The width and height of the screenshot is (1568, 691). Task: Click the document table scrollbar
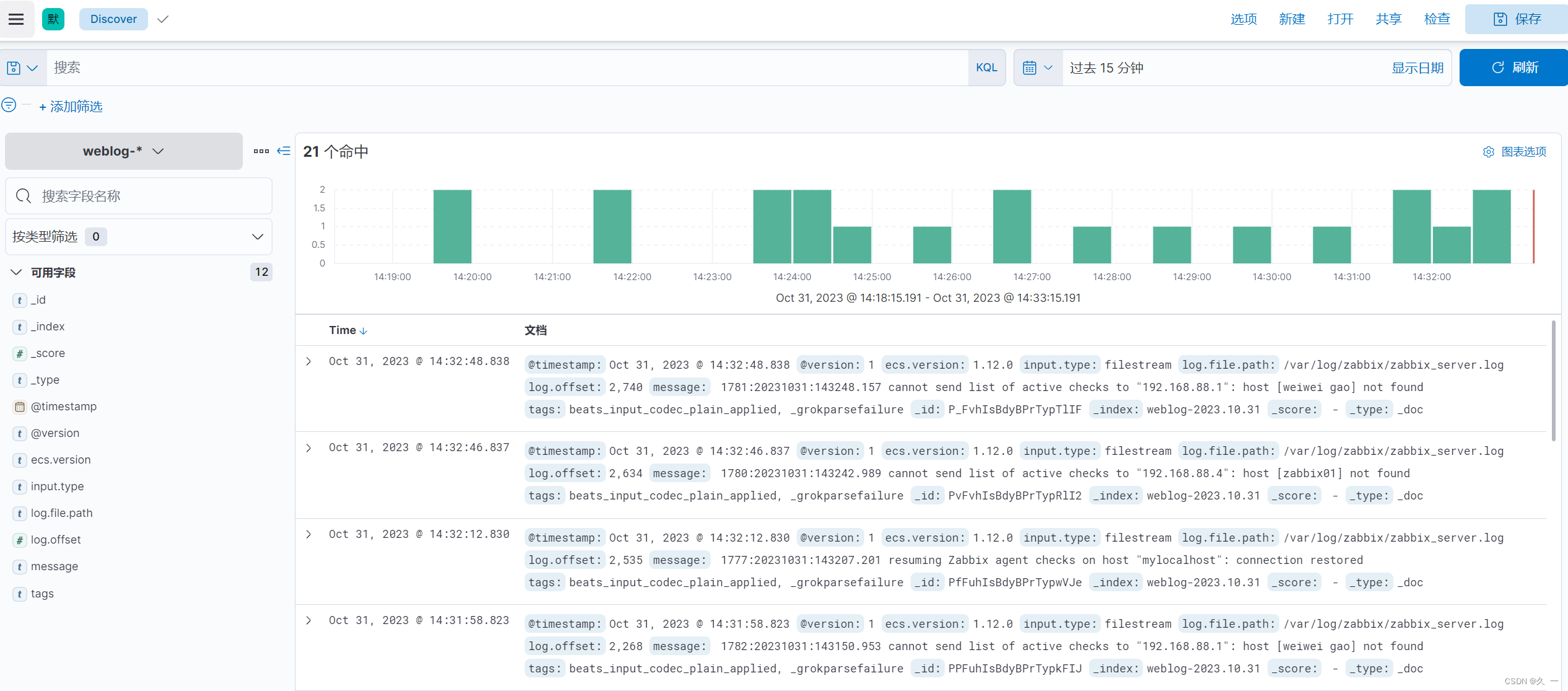pos(1554,381)
